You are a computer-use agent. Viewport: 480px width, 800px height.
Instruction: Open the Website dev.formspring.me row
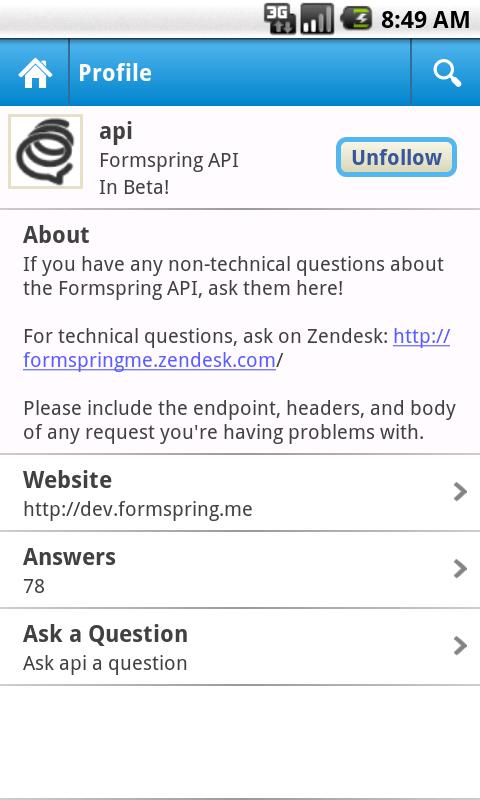click(x=240, y=493)
